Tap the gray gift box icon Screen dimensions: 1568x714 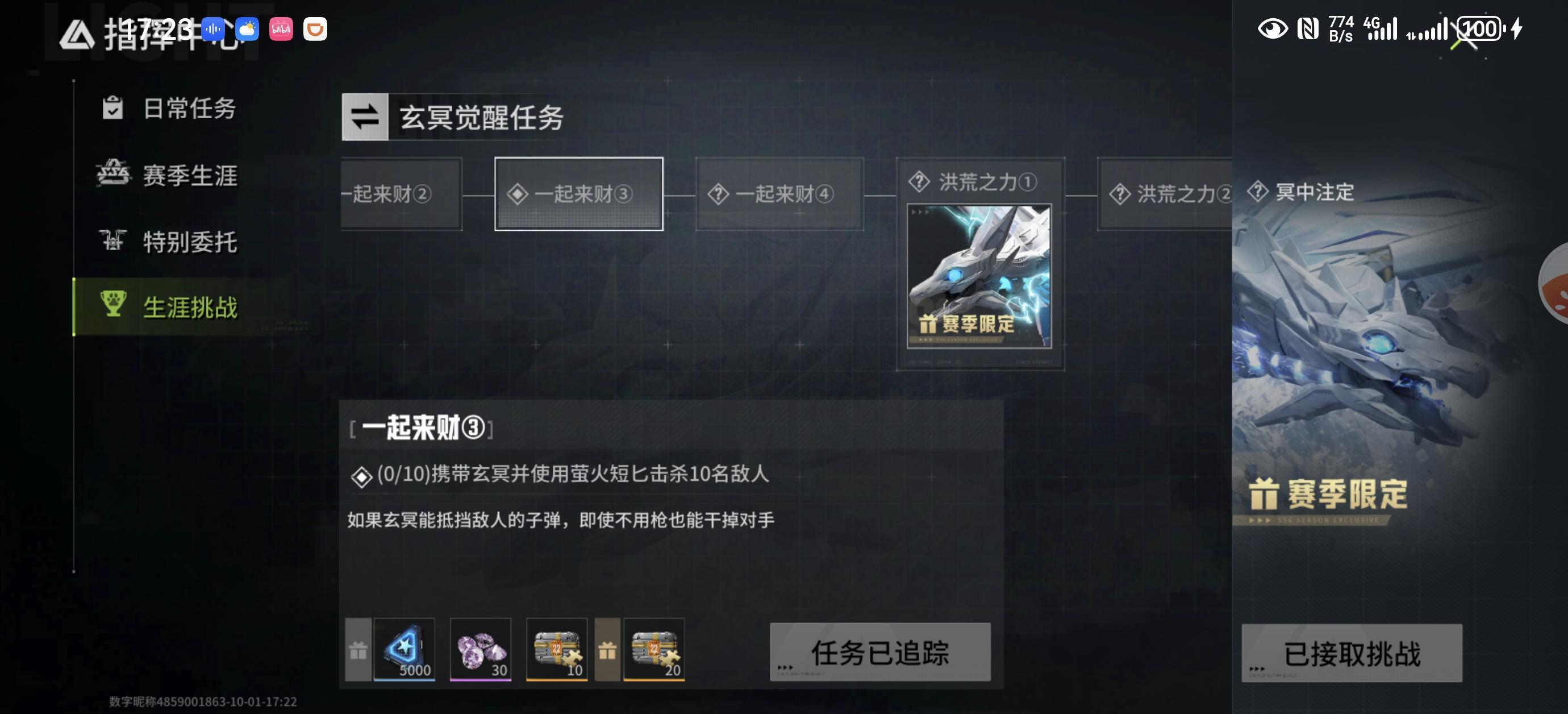(358, 649)
